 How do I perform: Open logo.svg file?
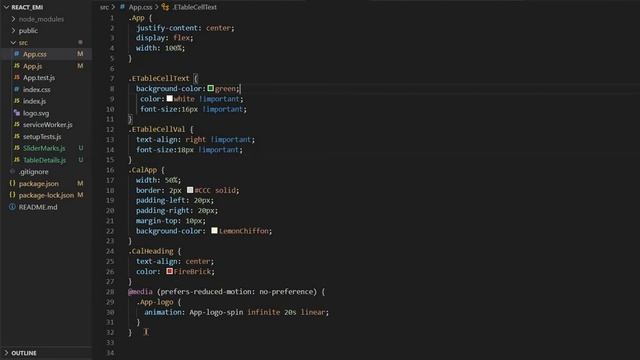click(x=36, y=113)
